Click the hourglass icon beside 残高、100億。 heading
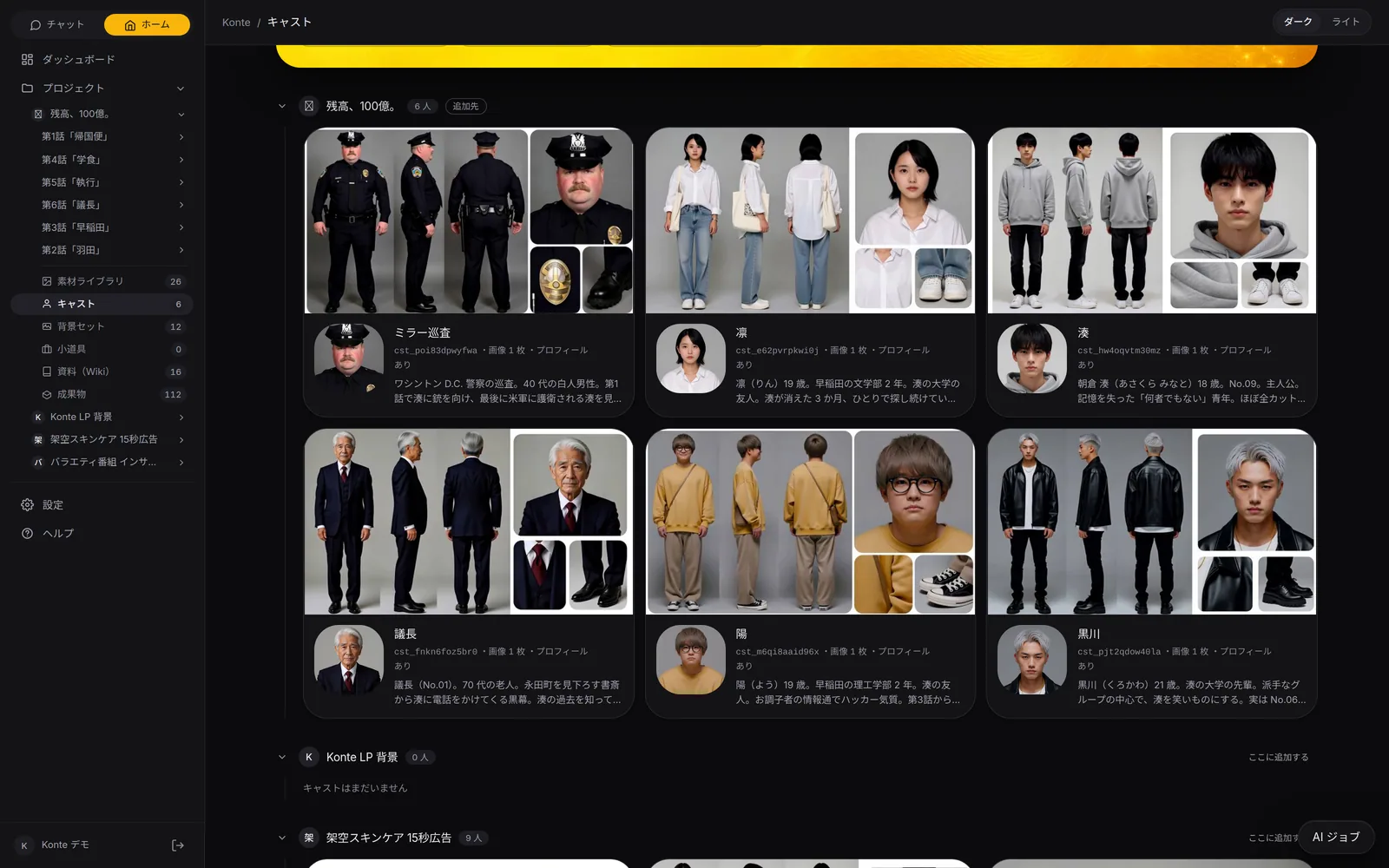 click(x=308, y=106)
